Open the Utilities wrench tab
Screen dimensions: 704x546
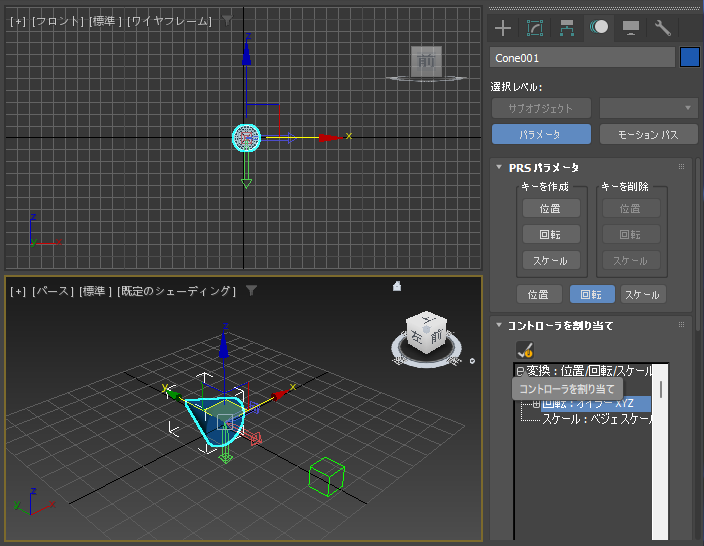click(x=663, y=28)
